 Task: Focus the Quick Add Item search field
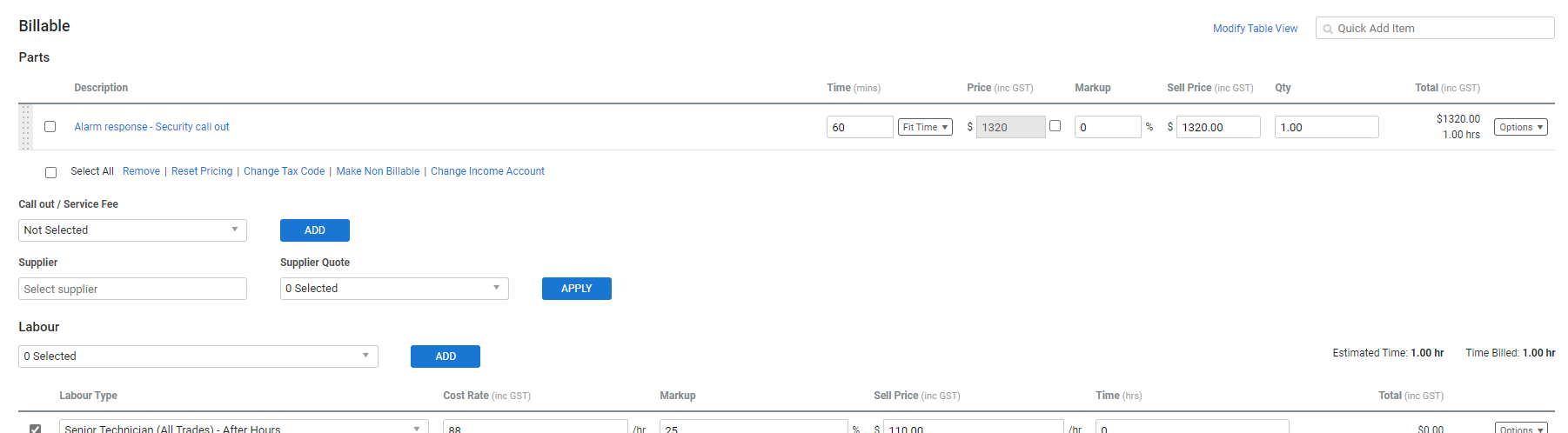pos(1435,28)
